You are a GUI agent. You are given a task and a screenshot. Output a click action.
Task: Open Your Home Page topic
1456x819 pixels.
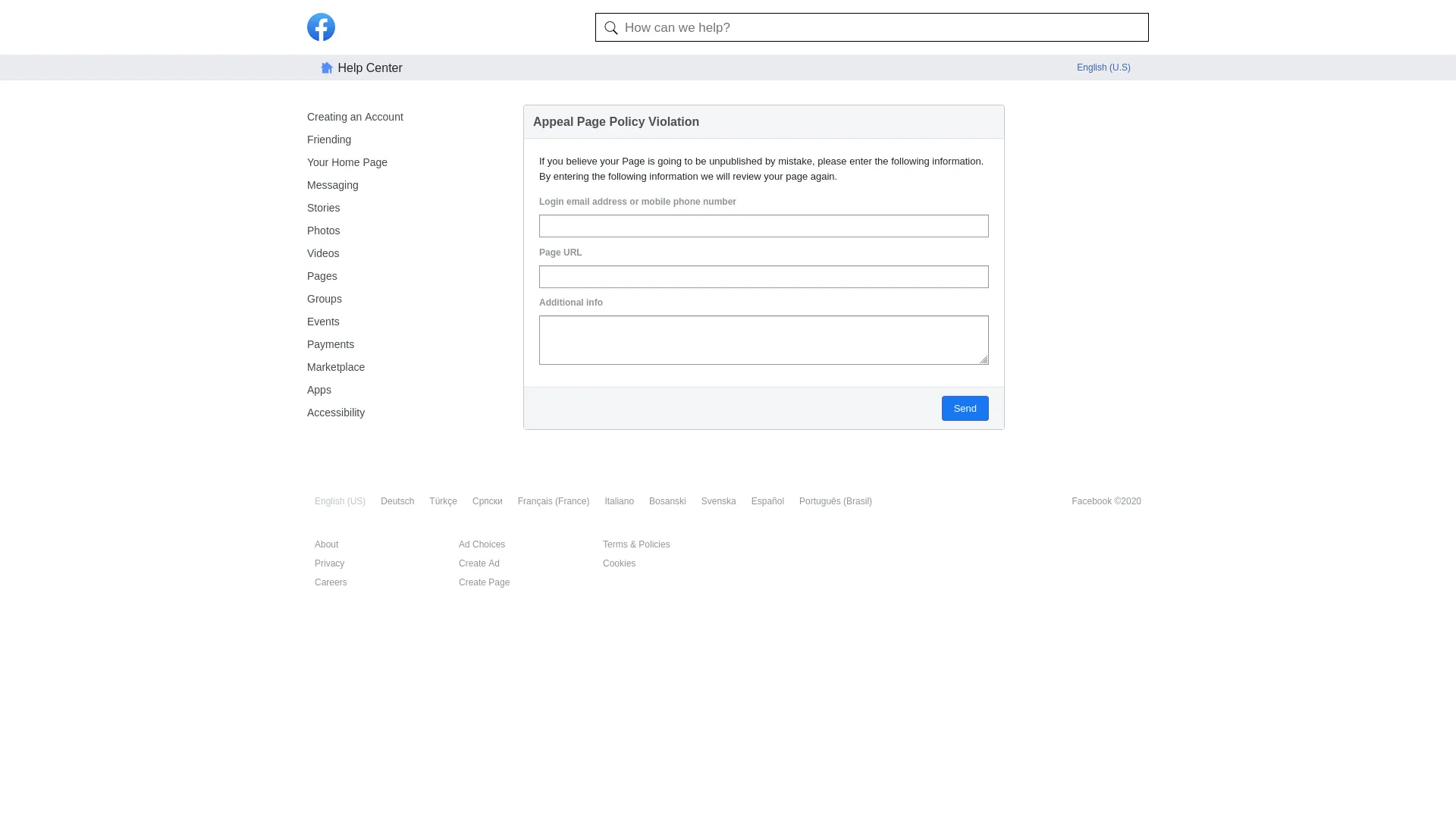pos(347,162)
